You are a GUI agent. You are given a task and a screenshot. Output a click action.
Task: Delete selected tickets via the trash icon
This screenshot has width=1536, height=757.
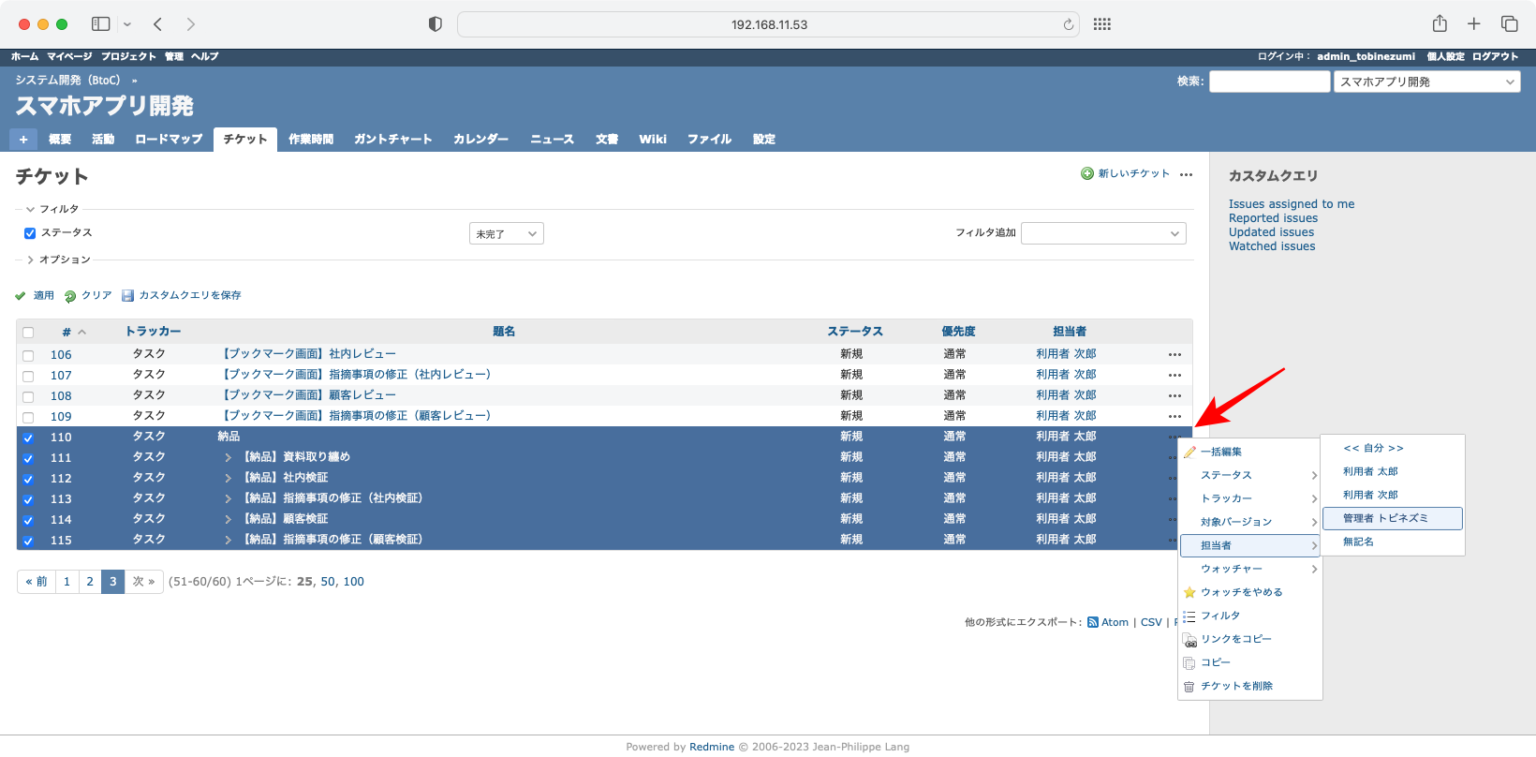point(1189,686)
